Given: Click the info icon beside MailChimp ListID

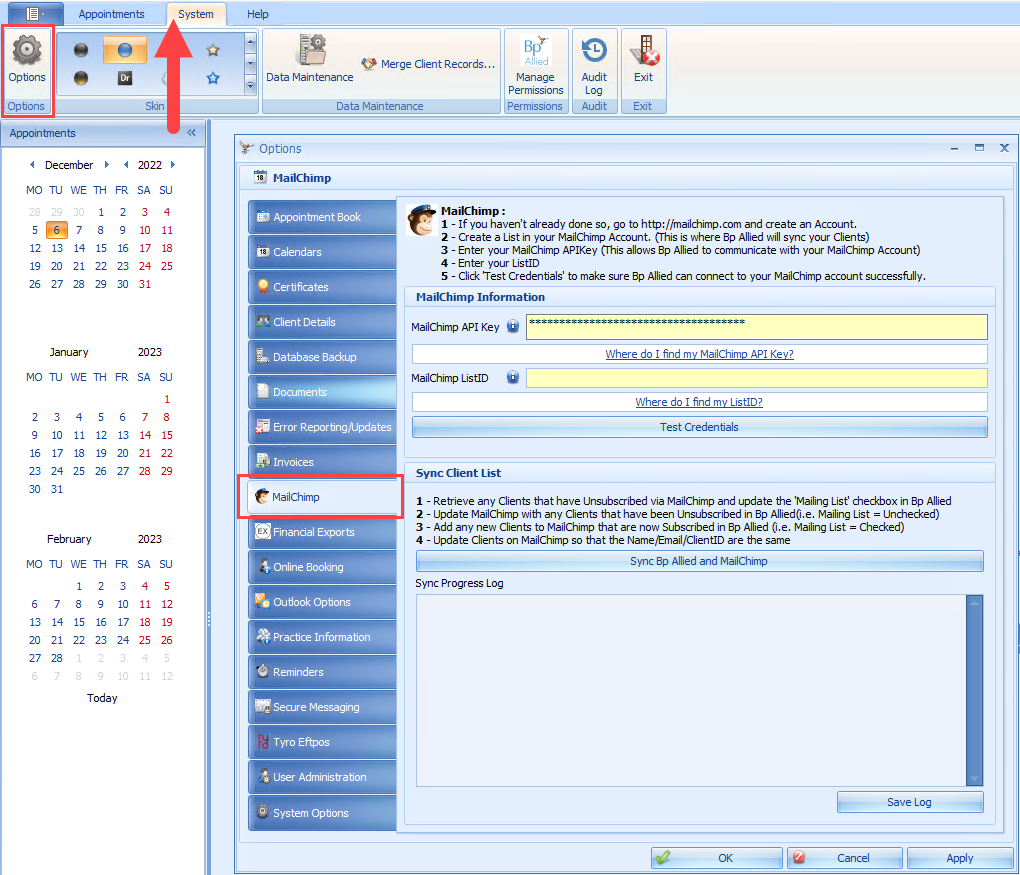Looking at the screenshot, I should coord(513,377).
